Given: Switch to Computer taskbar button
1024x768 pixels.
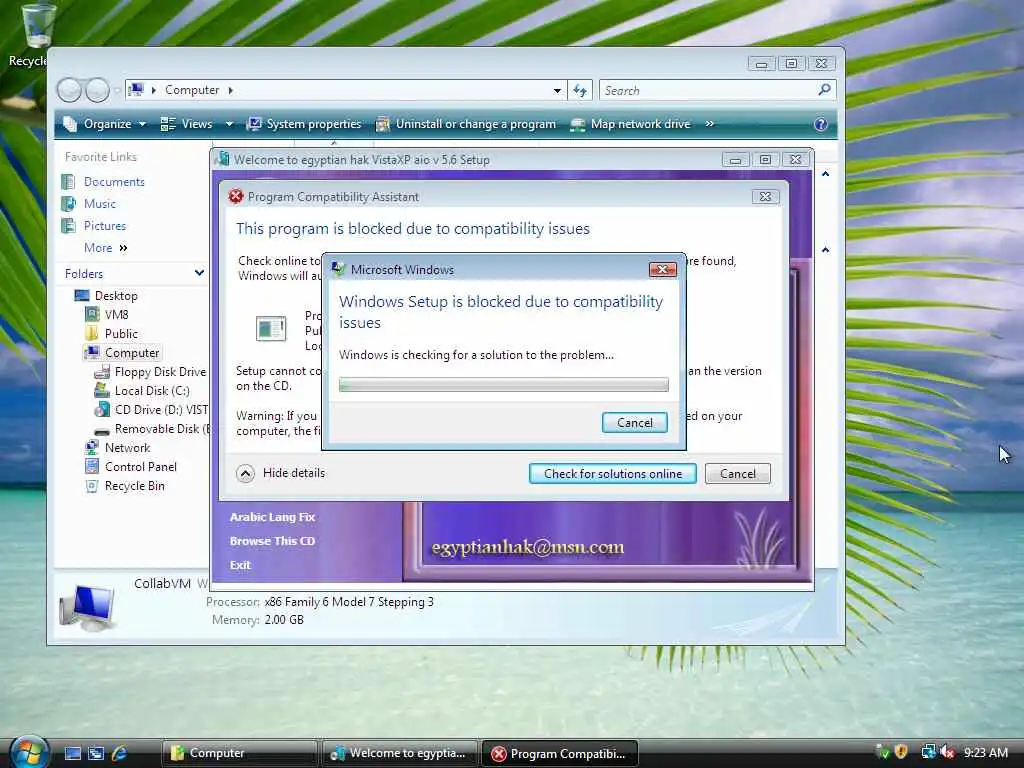Looking at the screenshot, I should click(x=239, y=753).
